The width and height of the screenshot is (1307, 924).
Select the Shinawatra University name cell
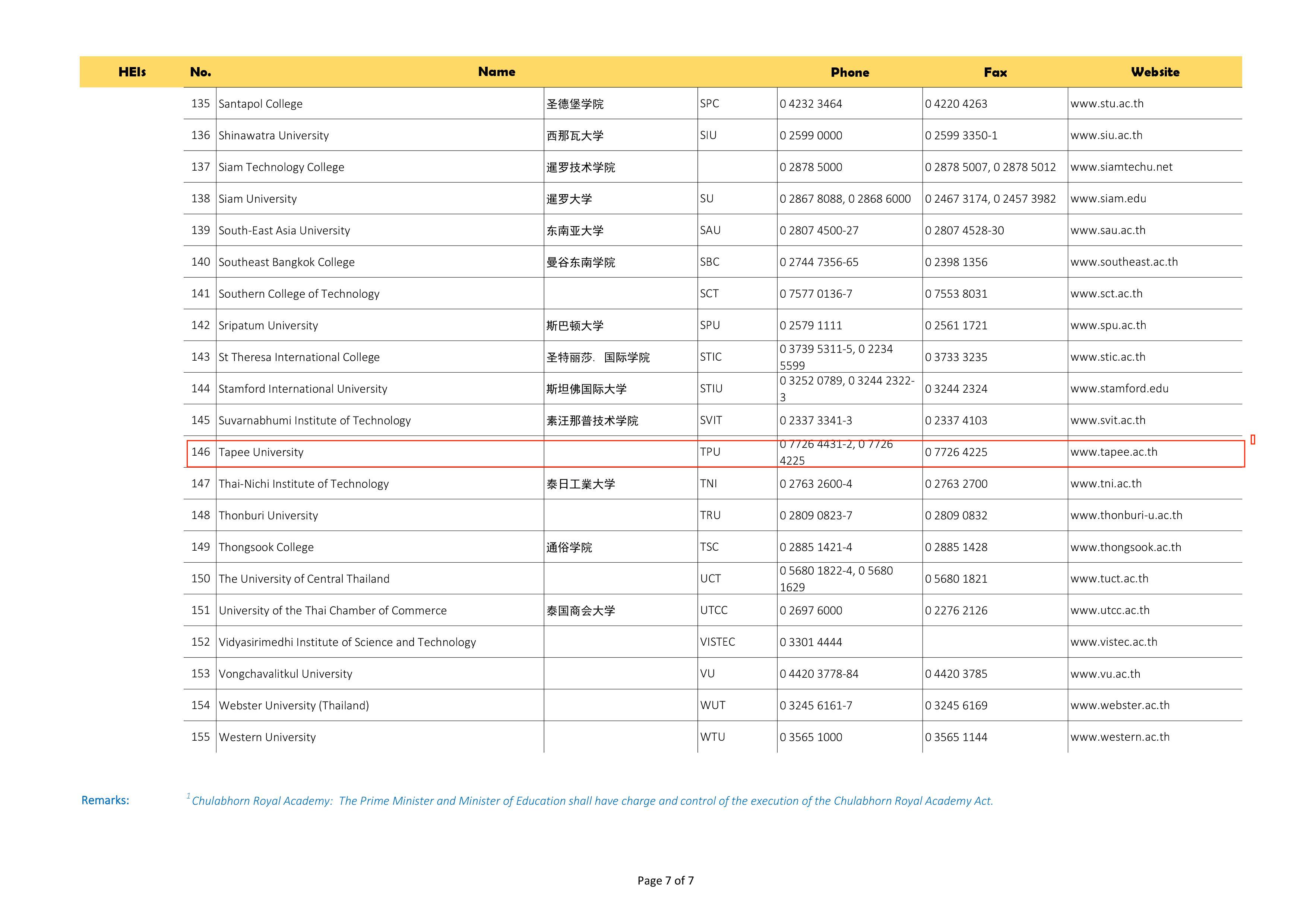[380, 136]
